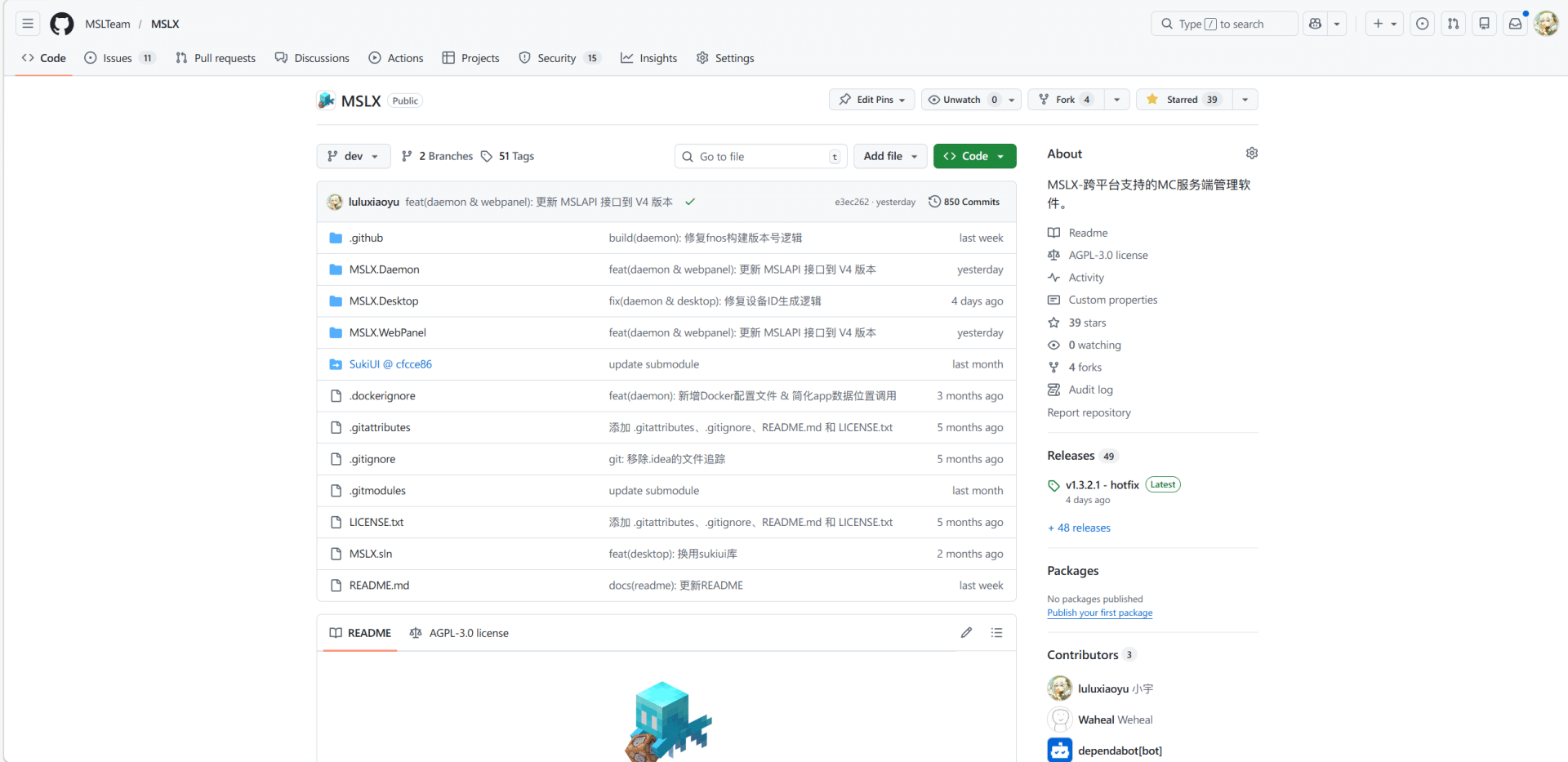Open the README outline list icon
The image size is (1568, 762).
(996, 633)
